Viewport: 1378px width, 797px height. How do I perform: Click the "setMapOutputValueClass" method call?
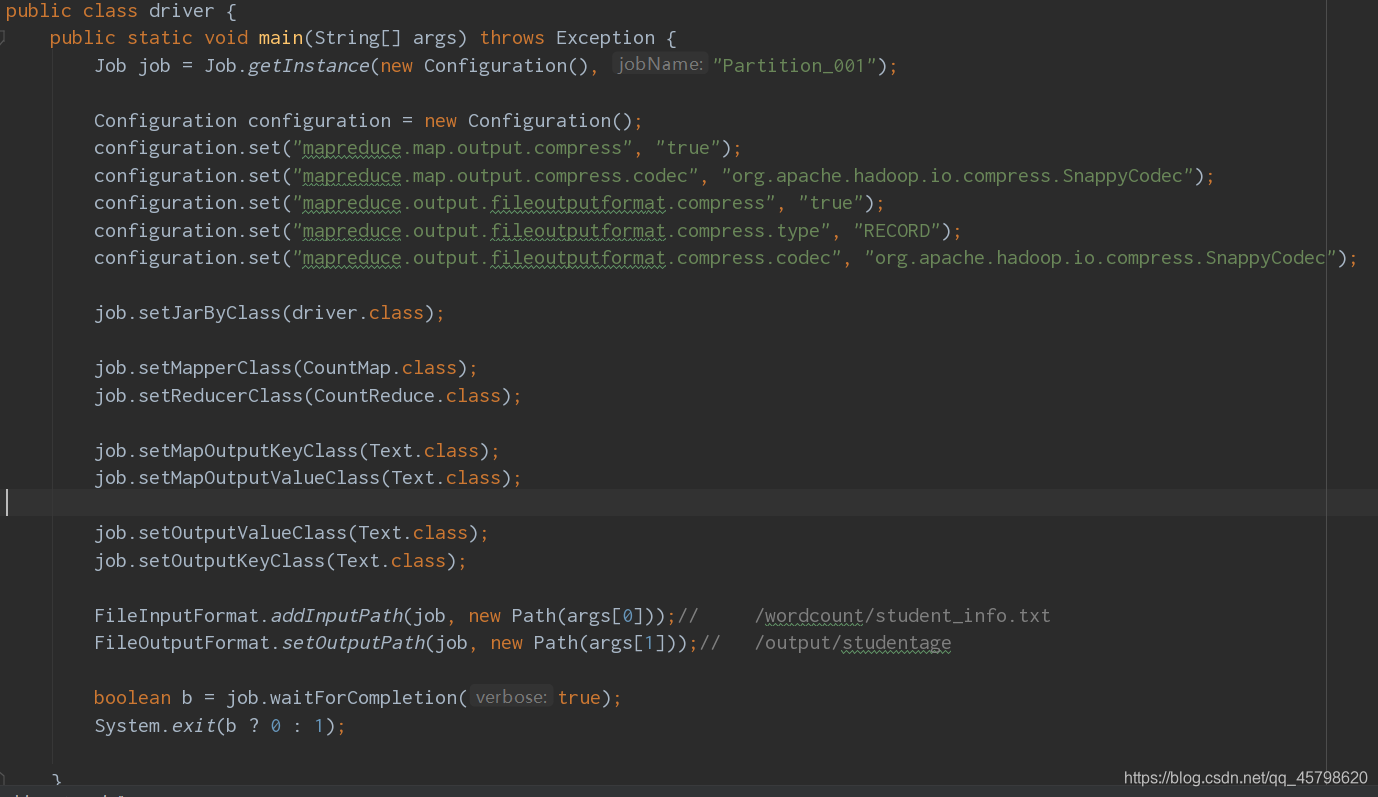pos(259,478)
